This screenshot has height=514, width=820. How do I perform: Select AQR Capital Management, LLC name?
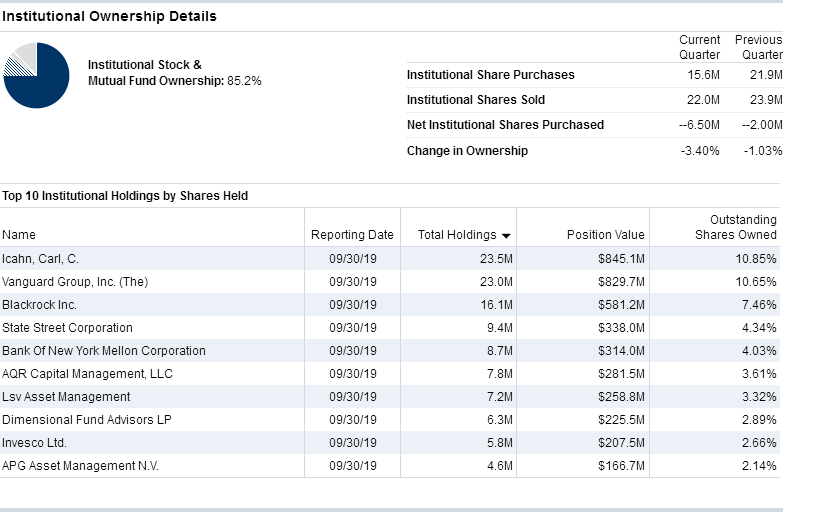pos(87,374)
